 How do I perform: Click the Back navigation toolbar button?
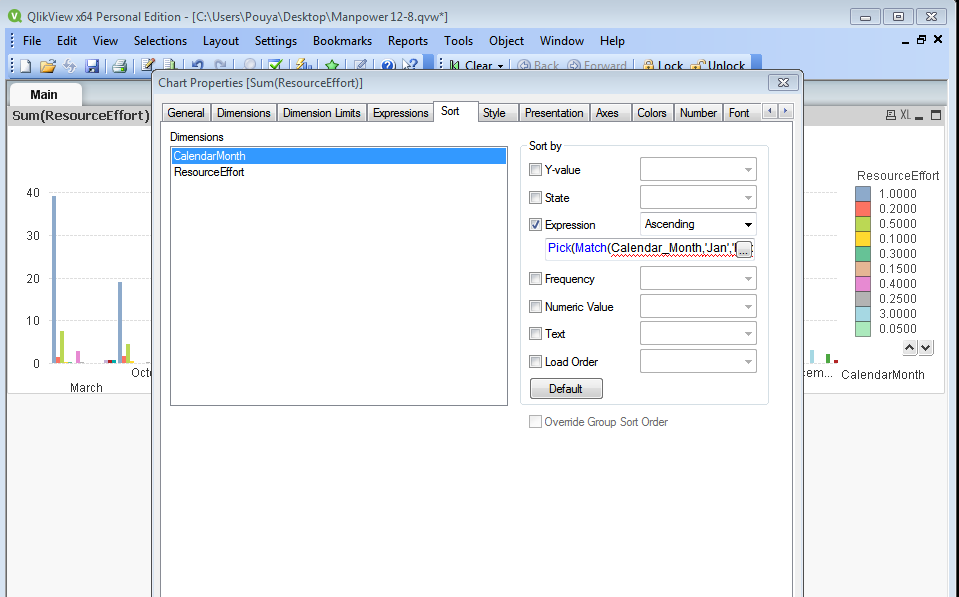tap(538, 65)
